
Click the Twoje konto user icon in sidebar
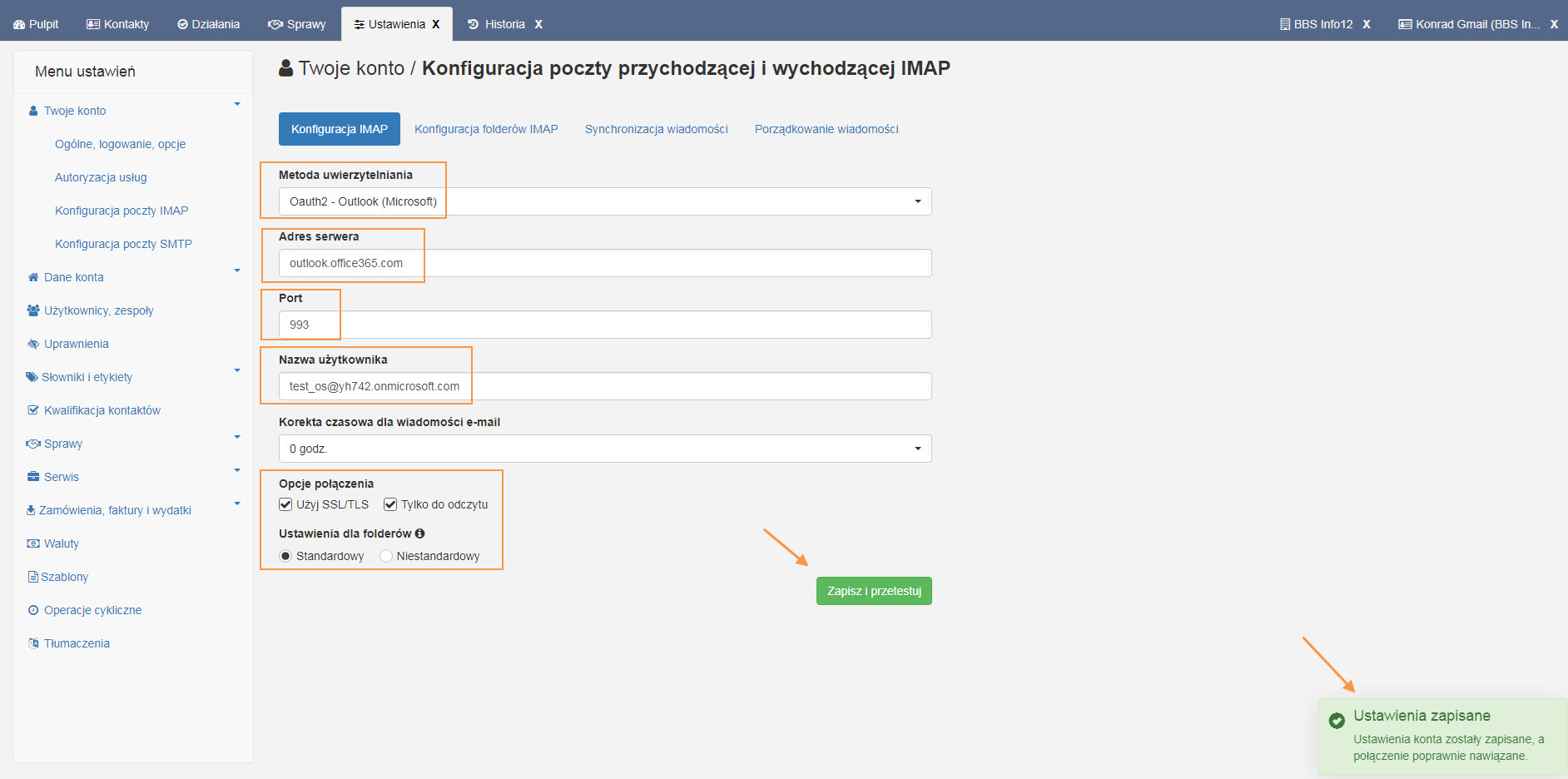click(33, 111)
